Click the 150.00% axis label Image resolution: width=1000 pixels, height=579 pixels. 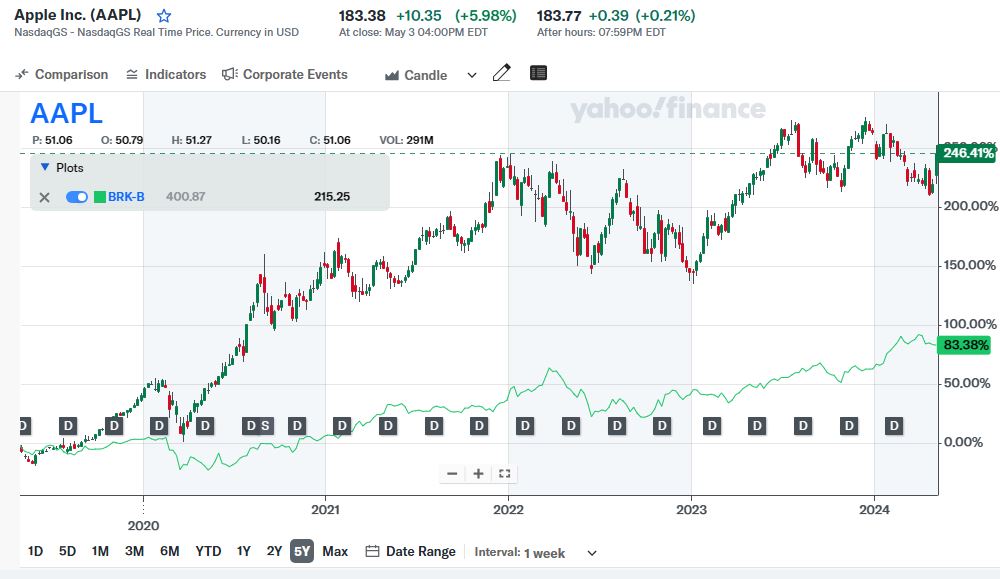tap(969, 265)
